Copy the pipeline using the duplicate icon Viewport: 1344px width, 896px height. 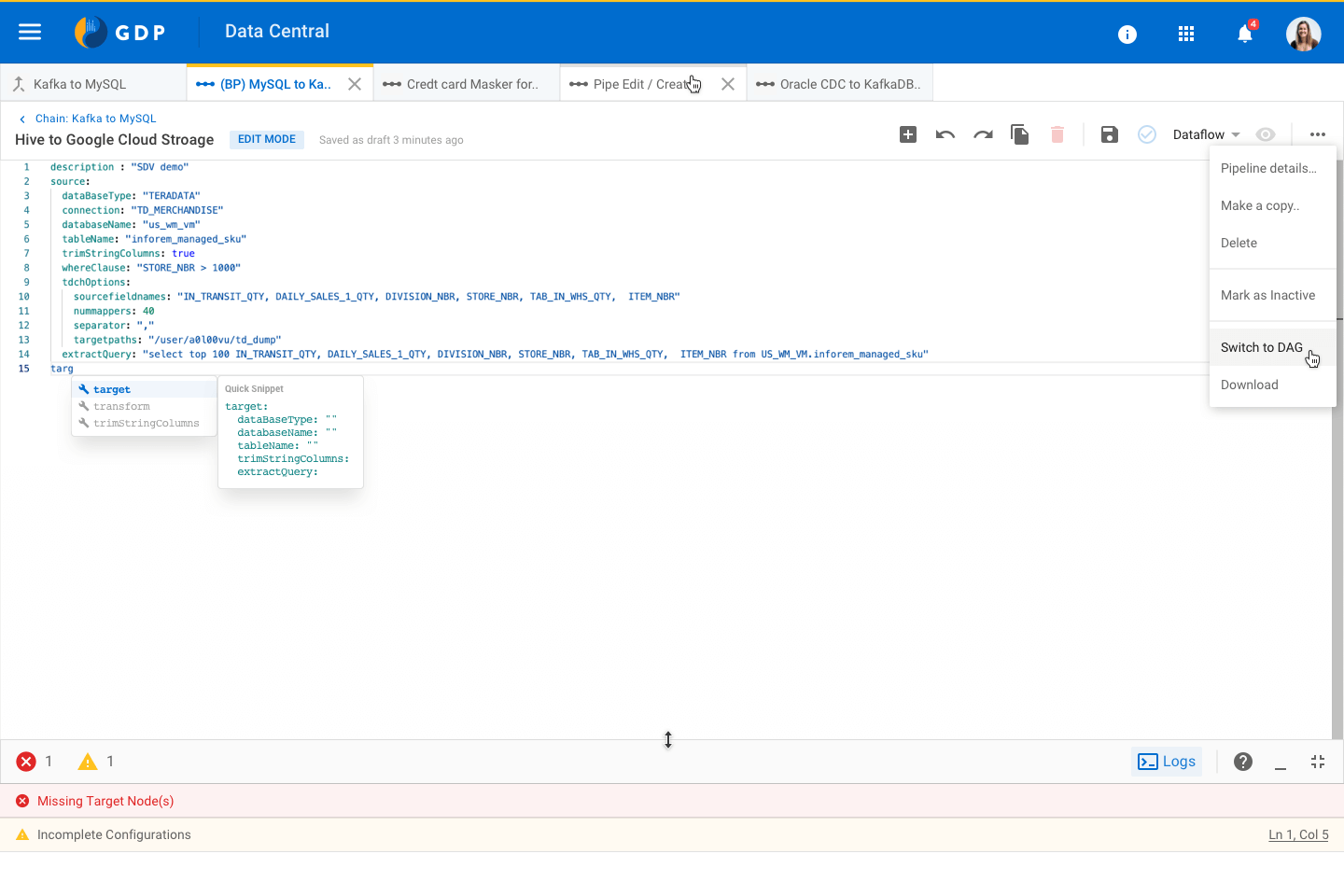point(1020,134)
